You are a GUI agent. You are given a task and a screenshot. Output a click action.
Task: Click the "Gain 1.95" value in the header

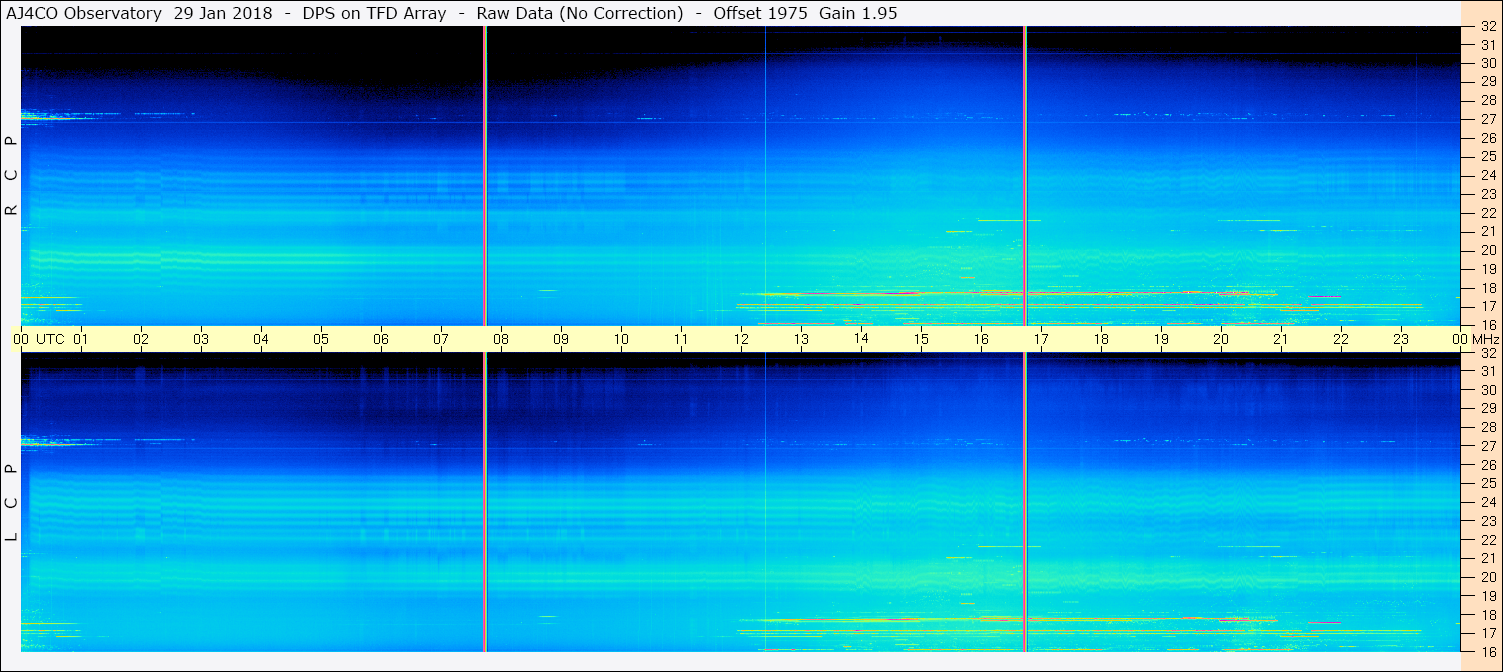click(x=858, y=14)
